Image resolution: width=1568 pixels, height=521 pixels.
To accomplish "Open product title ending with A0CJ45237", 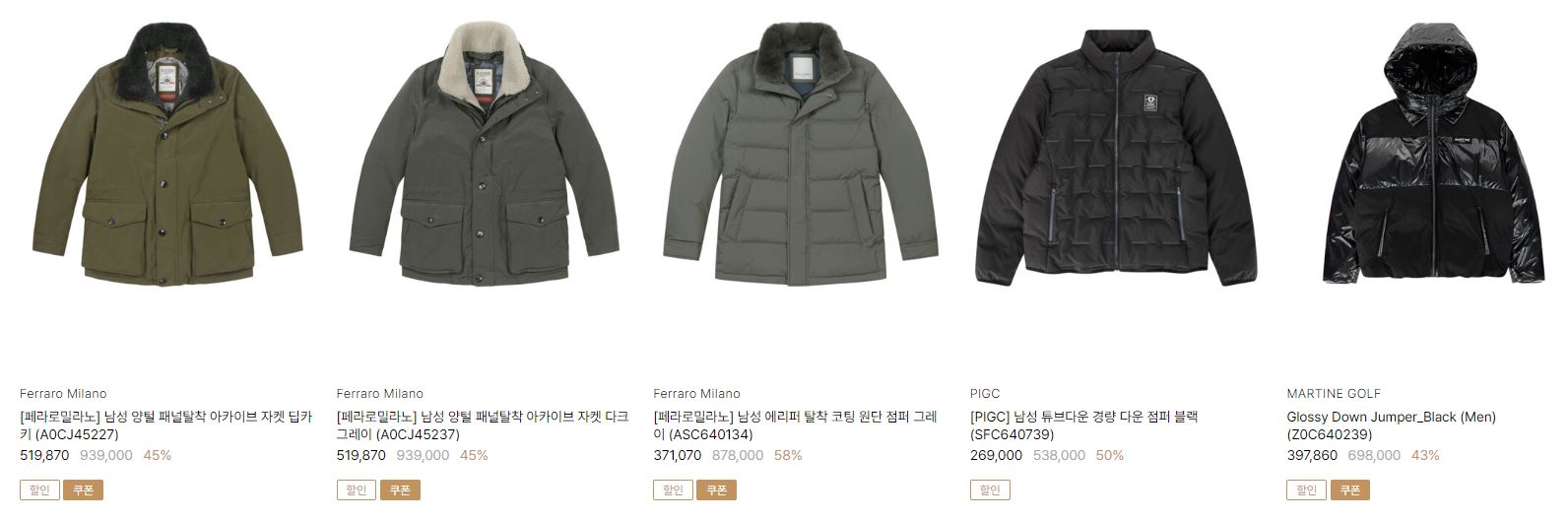I will (x=483, y=425).
